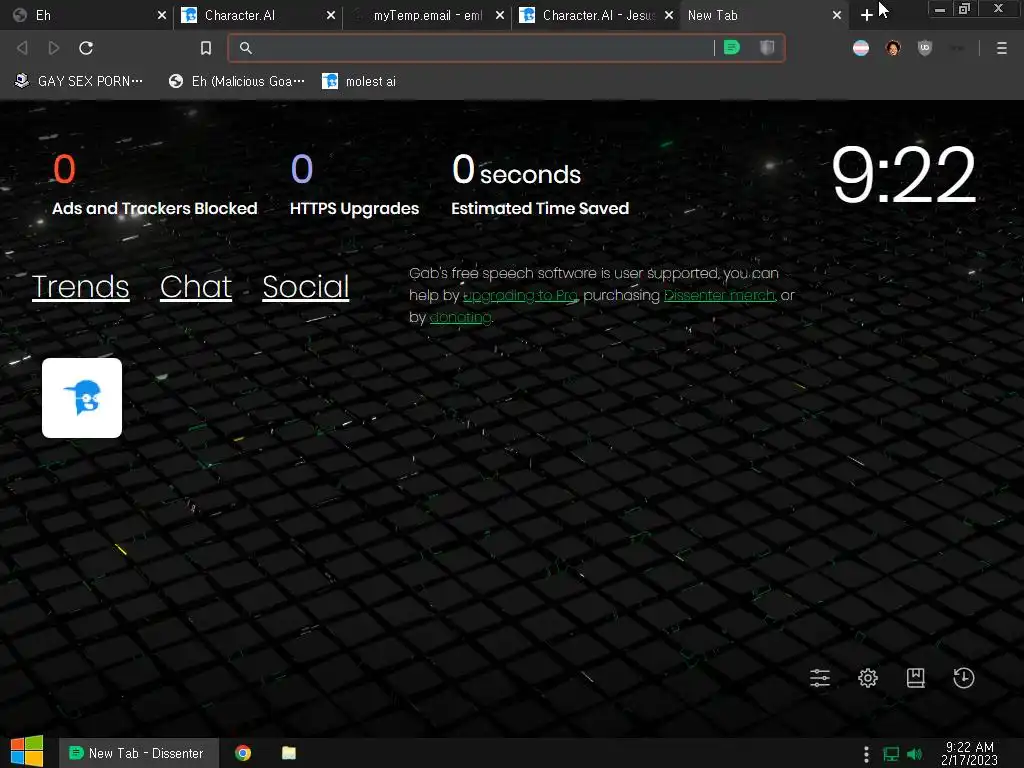Launch Chrome from the taskbar
1024x768 pixels.
click(x=243, y=753)
